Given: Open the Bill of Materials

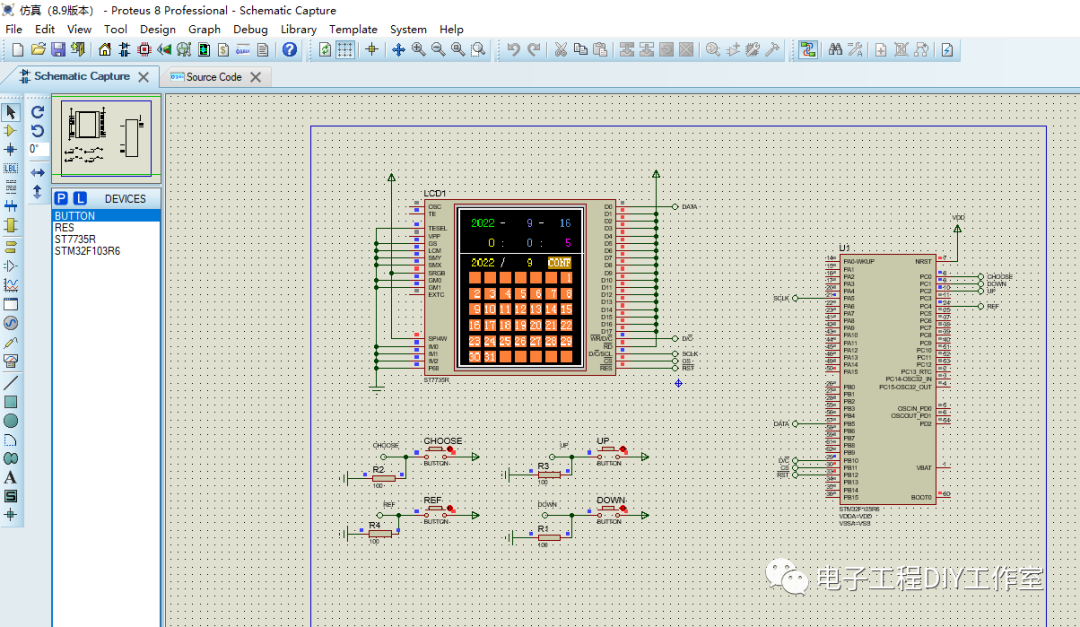Looking at the screenshot, I should [x=223, y=50].
